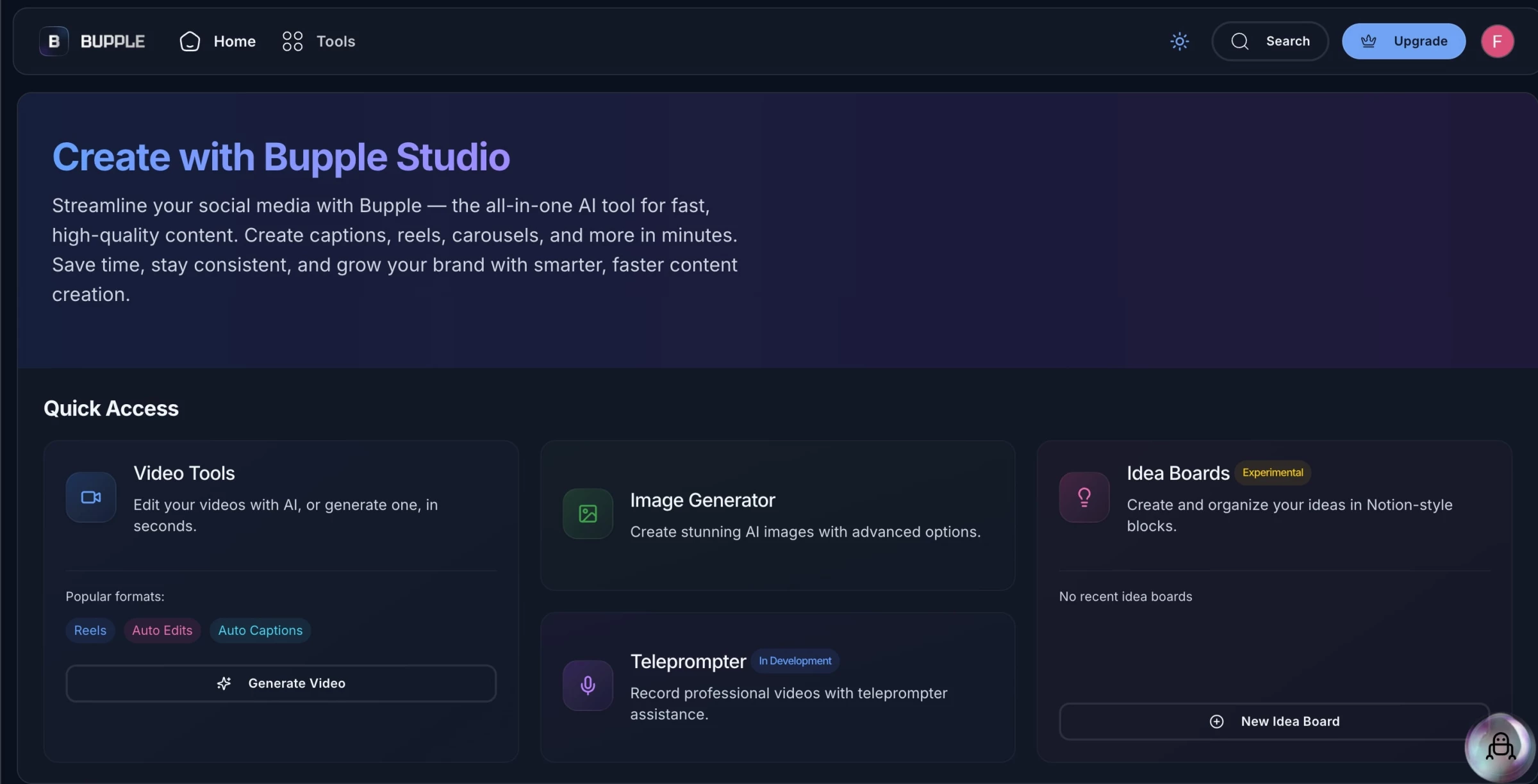This screenshot has width=1538, height=784.
Task: Open the Teleprompter card title
Action: click(x=688, y=662)
